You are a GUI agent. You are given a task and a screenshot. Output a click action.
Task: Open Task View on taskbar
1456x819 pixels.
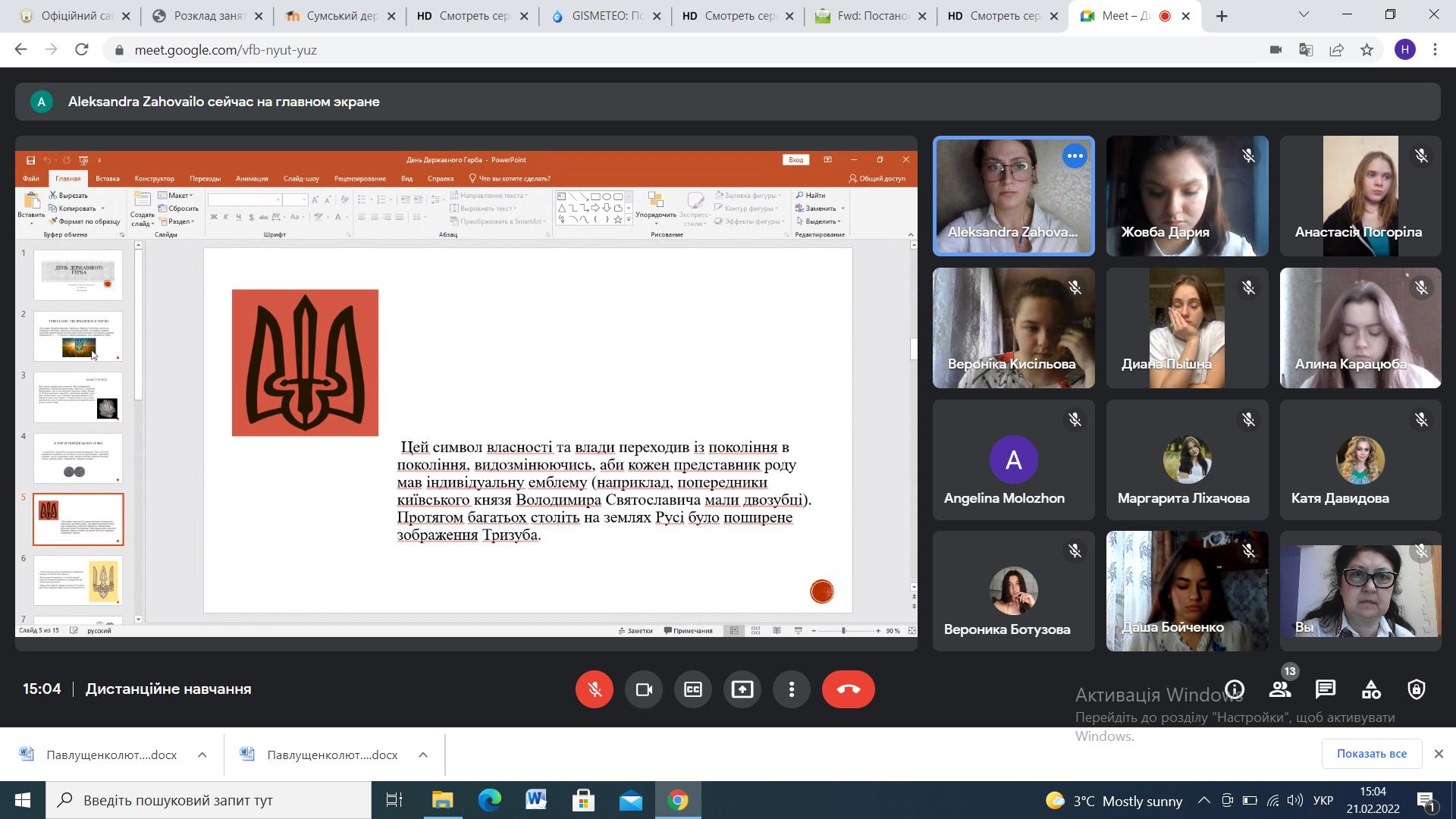point(394,800)
